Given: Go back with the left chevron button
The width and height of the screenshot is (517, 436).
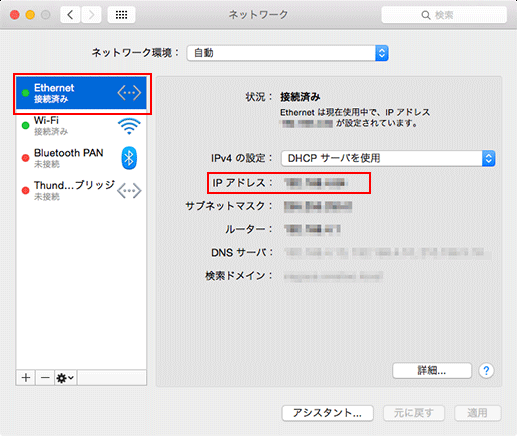Looking at the screenshot, I should pyautogui.click(x=70, y=15).
